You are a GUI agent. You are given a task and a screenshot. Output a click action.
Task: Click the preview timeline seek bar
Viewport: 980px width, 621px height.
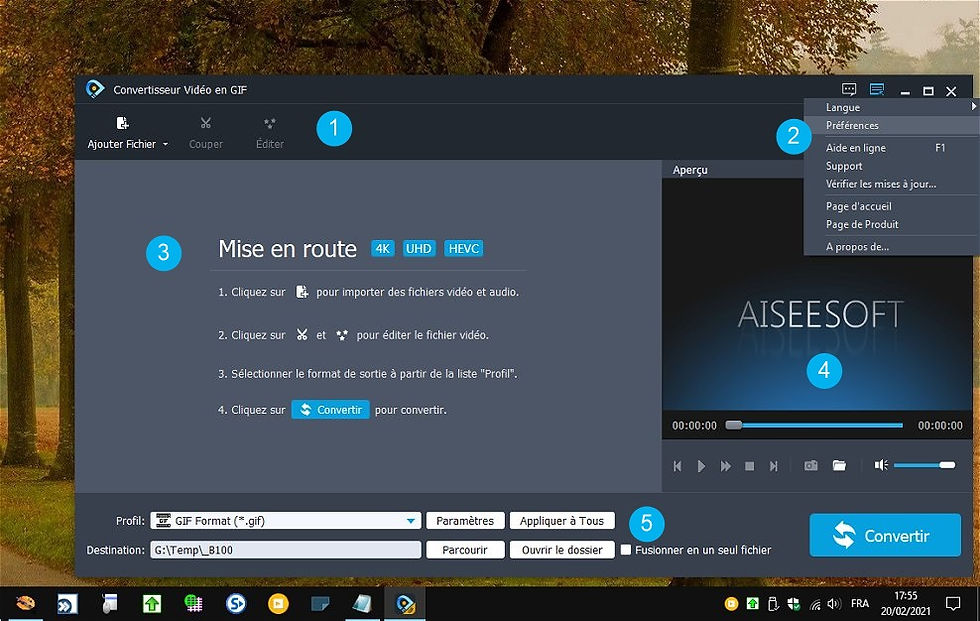pos(814,425)
